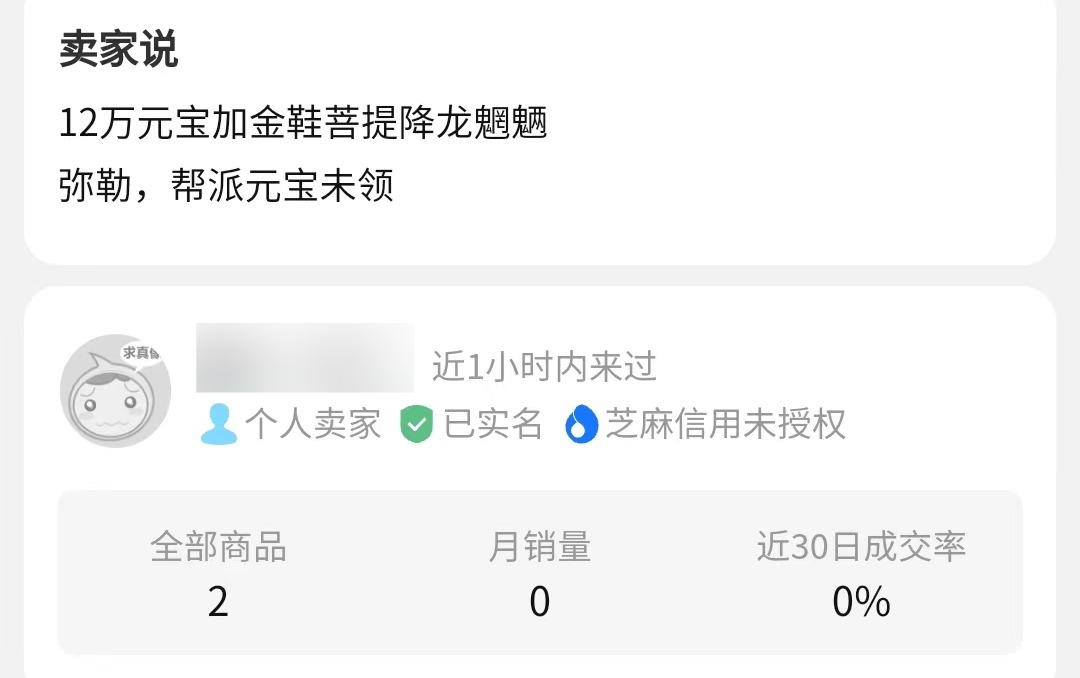The width and height of the screenshot is (1080, 678).
Task: Tap the 卖家说 section heading
Action: (x=118, y=50)
